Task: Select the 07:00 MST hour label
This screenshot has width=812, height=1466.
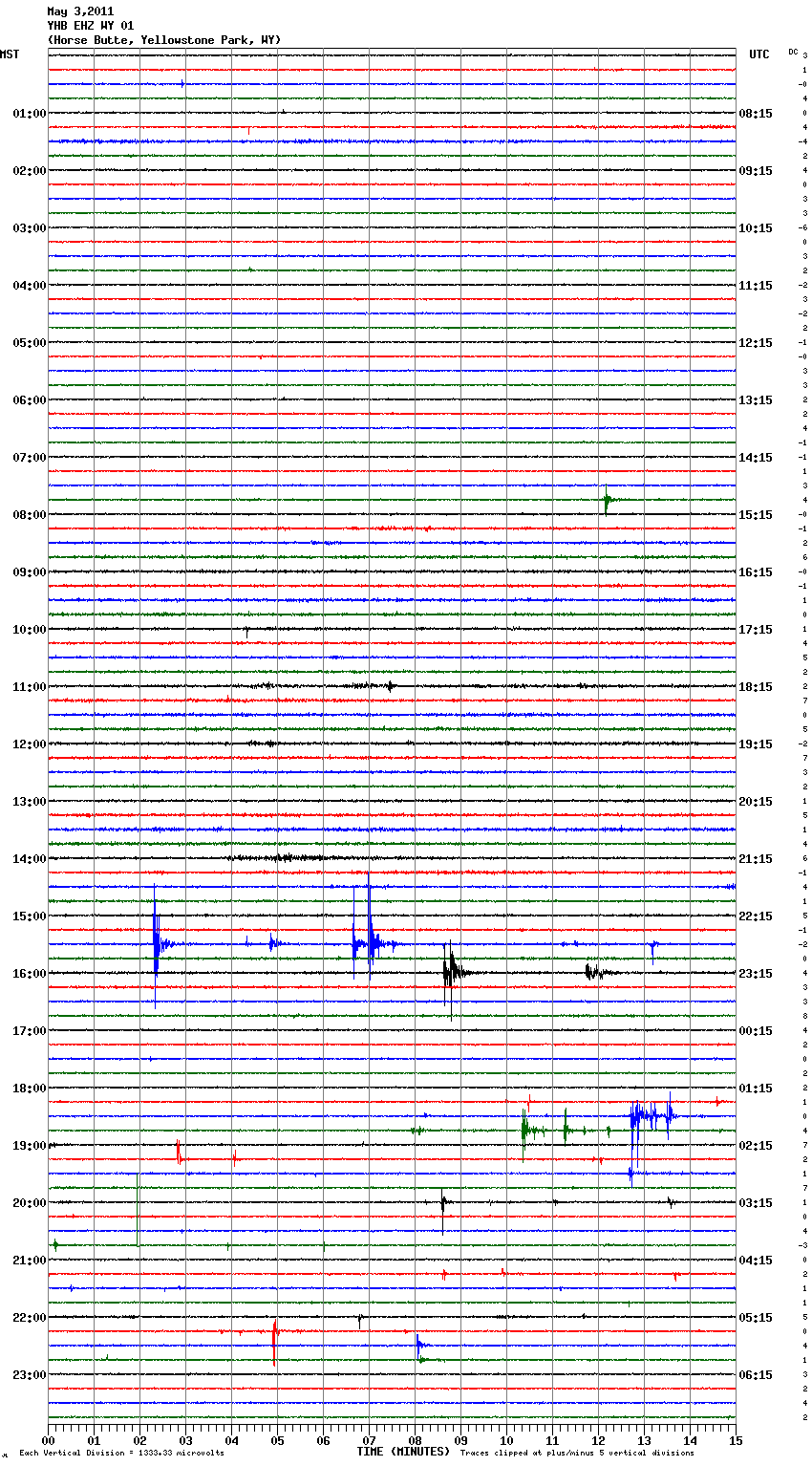Action: click(x=29, y=458)
